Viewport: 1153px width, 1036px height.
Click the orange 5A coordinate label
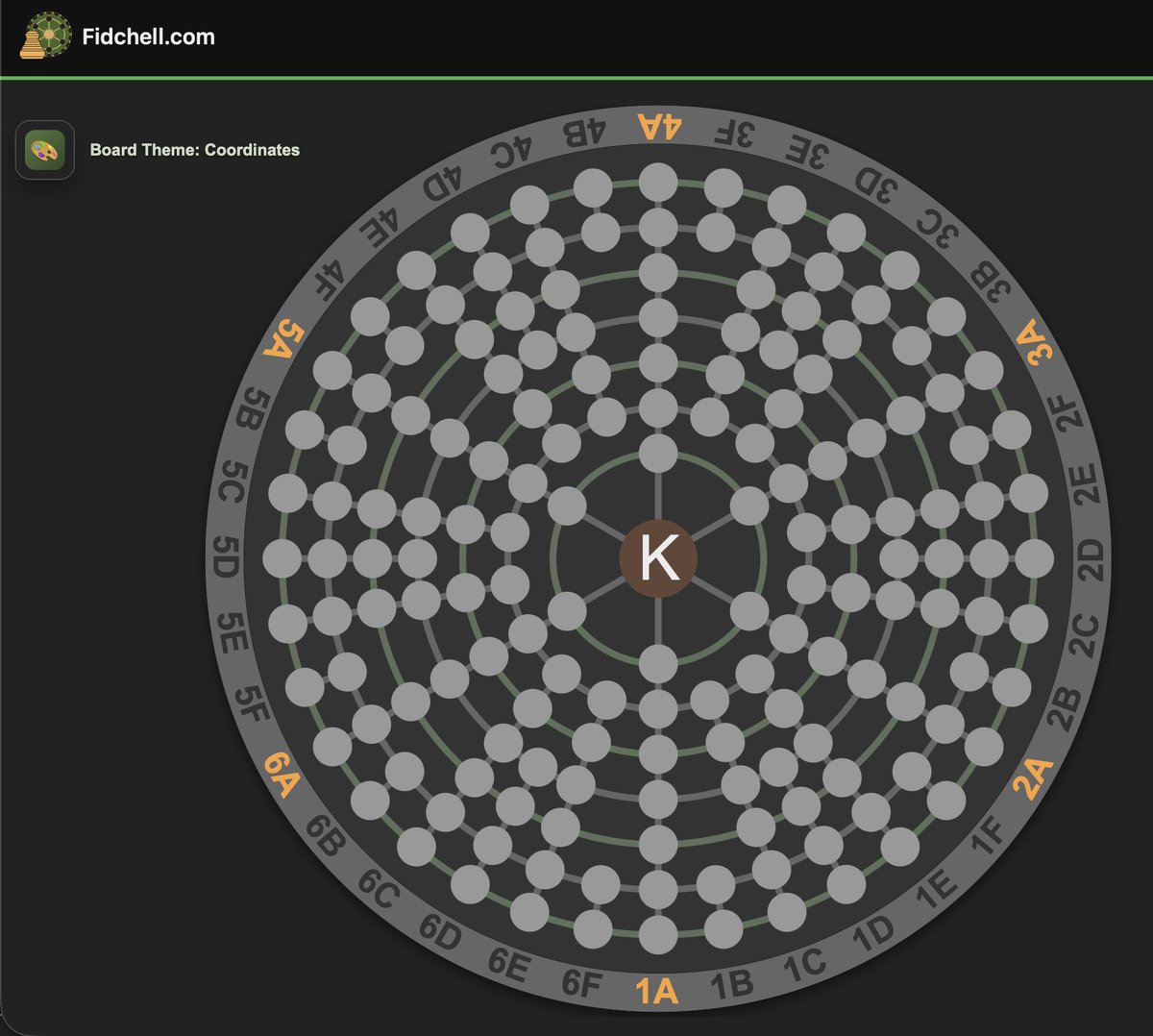pos(282,340)
